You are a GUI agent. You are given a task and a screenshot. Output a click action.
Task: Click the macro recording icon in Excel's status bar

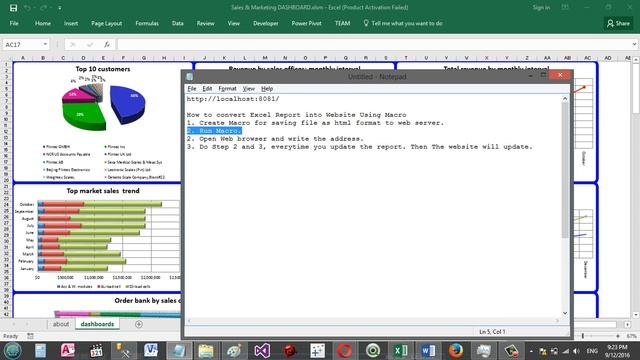point(30,336)
